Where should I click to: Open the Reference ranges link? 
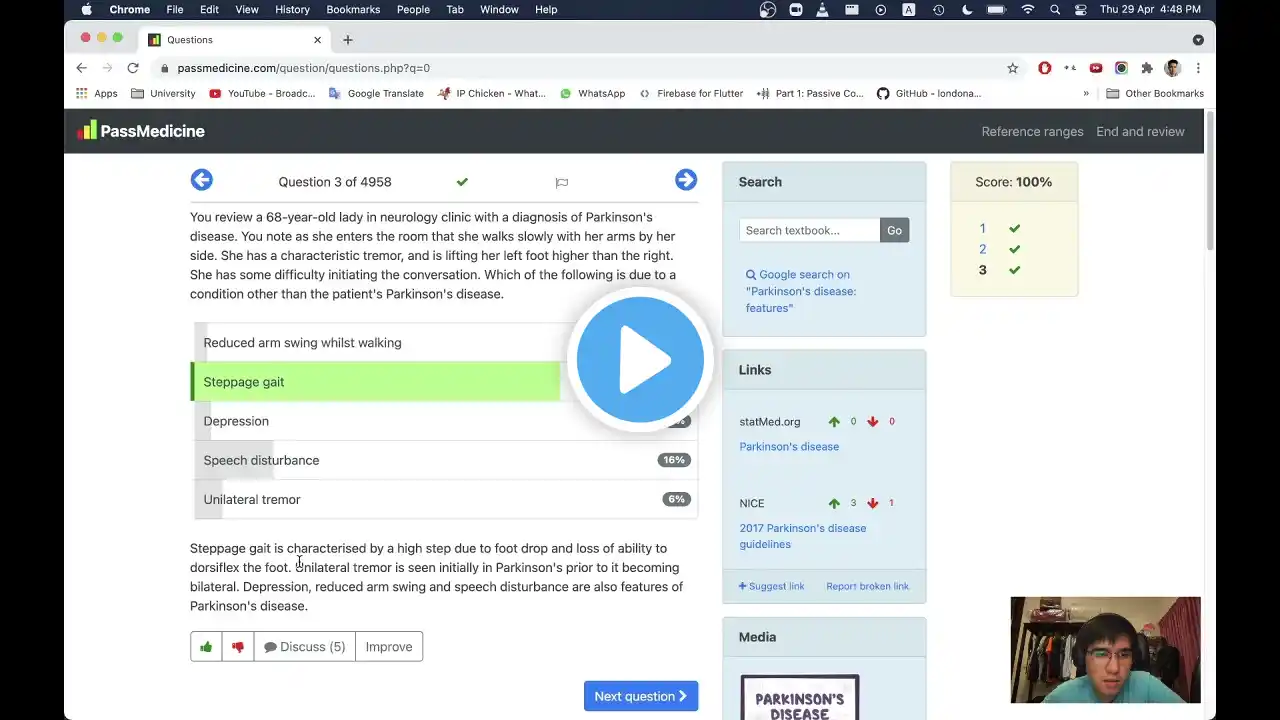click(x=1032, y=131)
